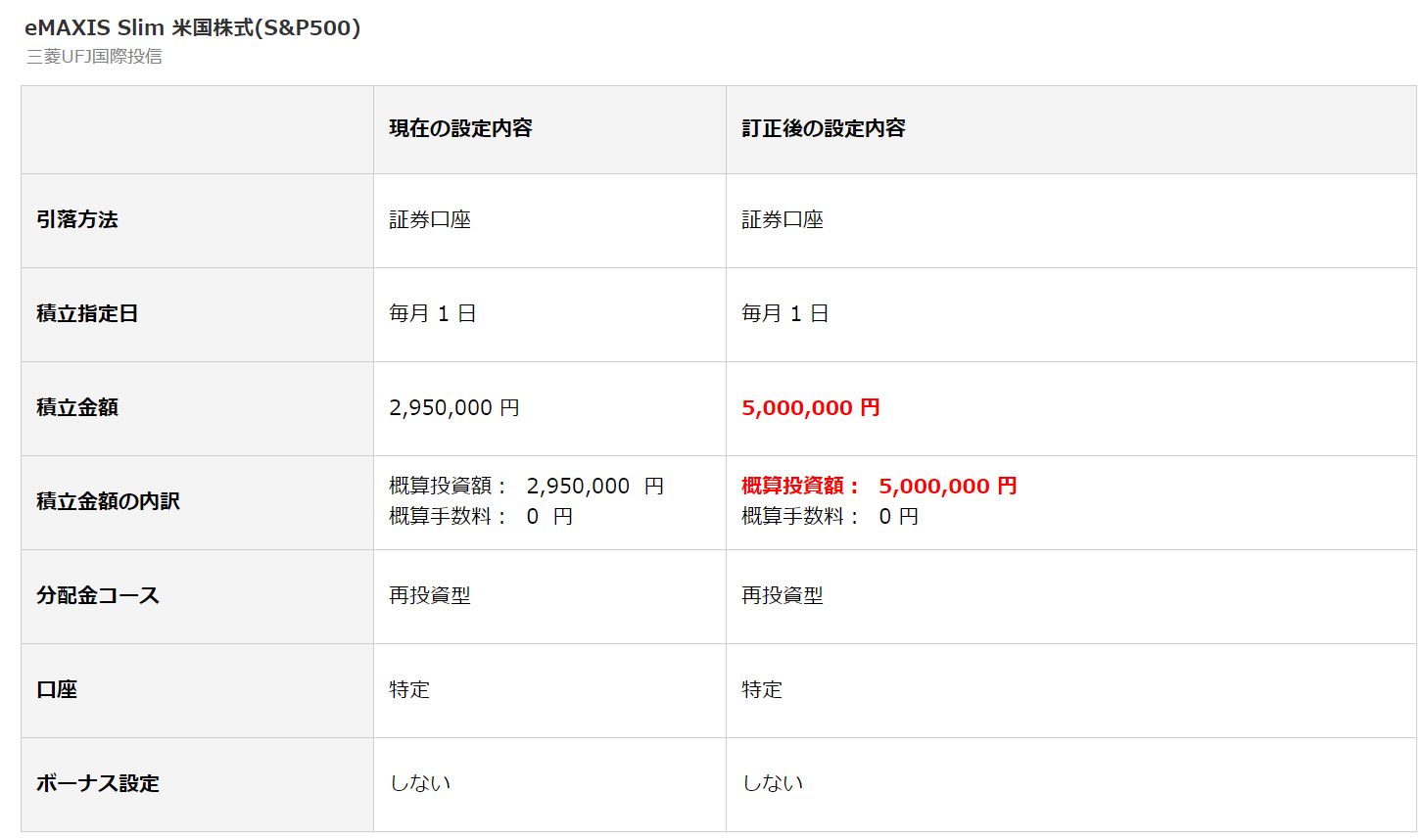Click the red 概算投資額 5,000,000 円 text
The height and width of the screenshot is (840, 1424).
[878, 487]
